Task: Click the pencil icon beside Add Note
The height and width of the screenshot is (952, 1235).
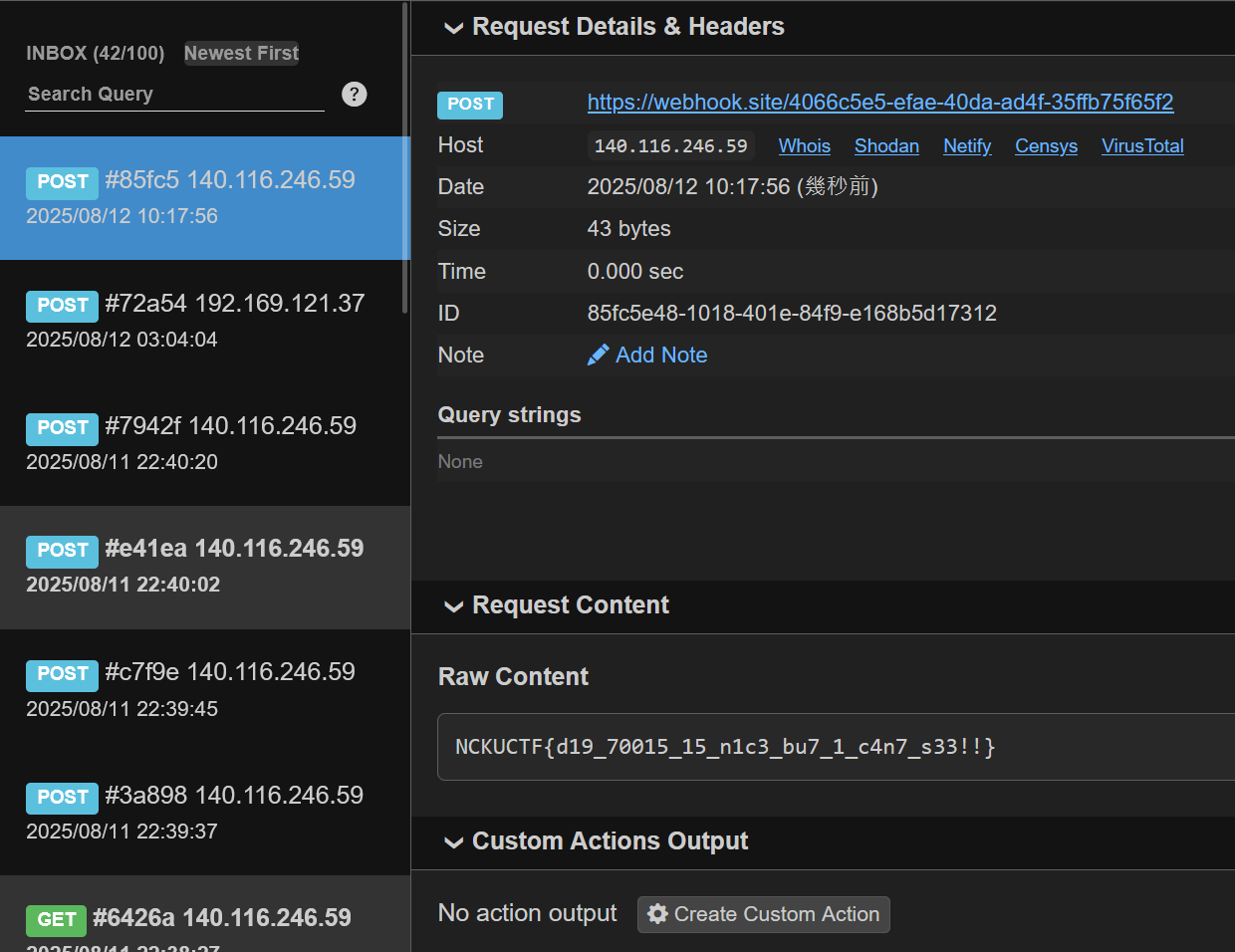Action: click(x=598, y=356)
